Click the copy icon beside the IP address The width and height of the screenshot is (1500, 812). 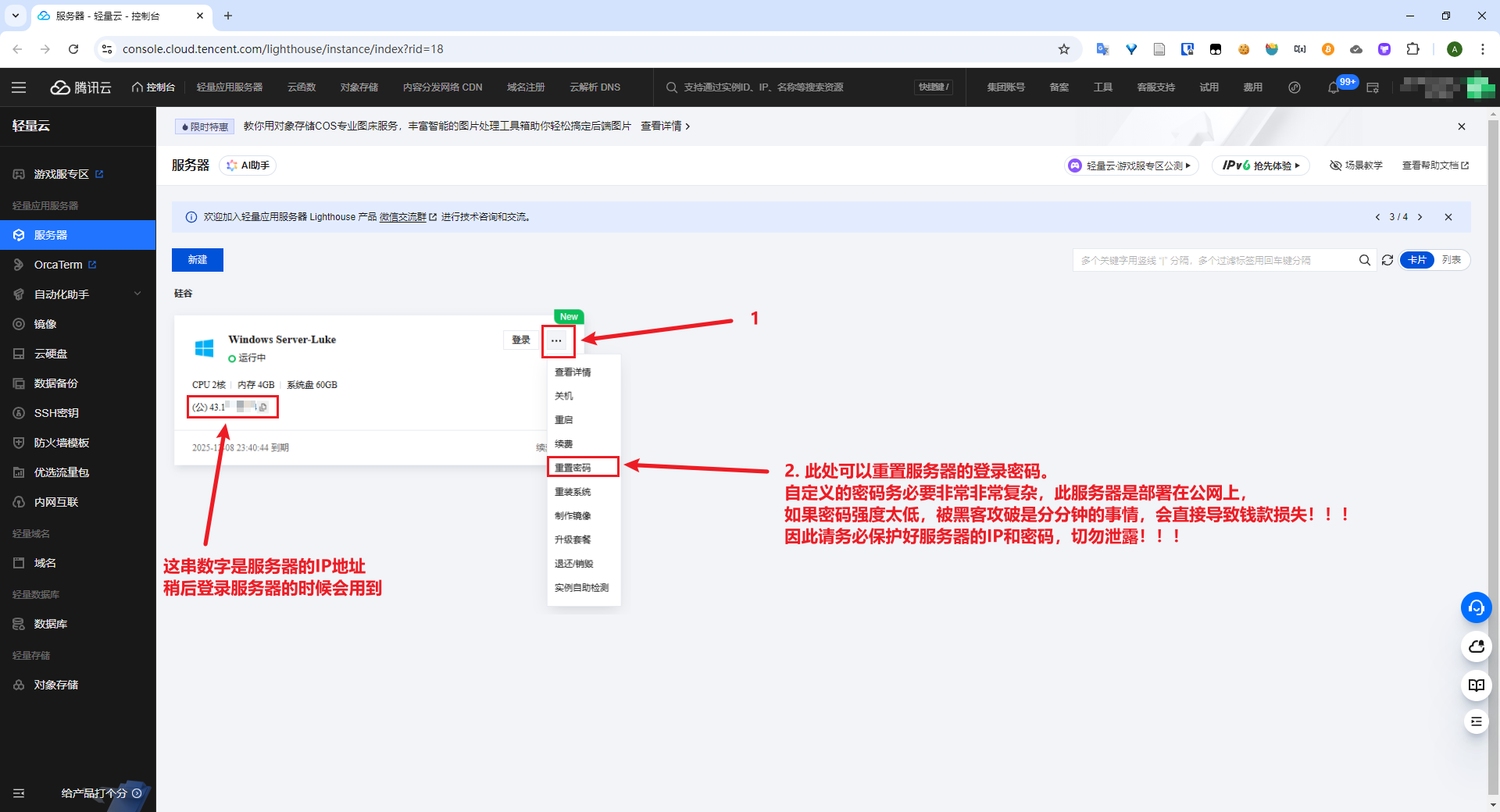pyautogui.click(x=263, y=408)
